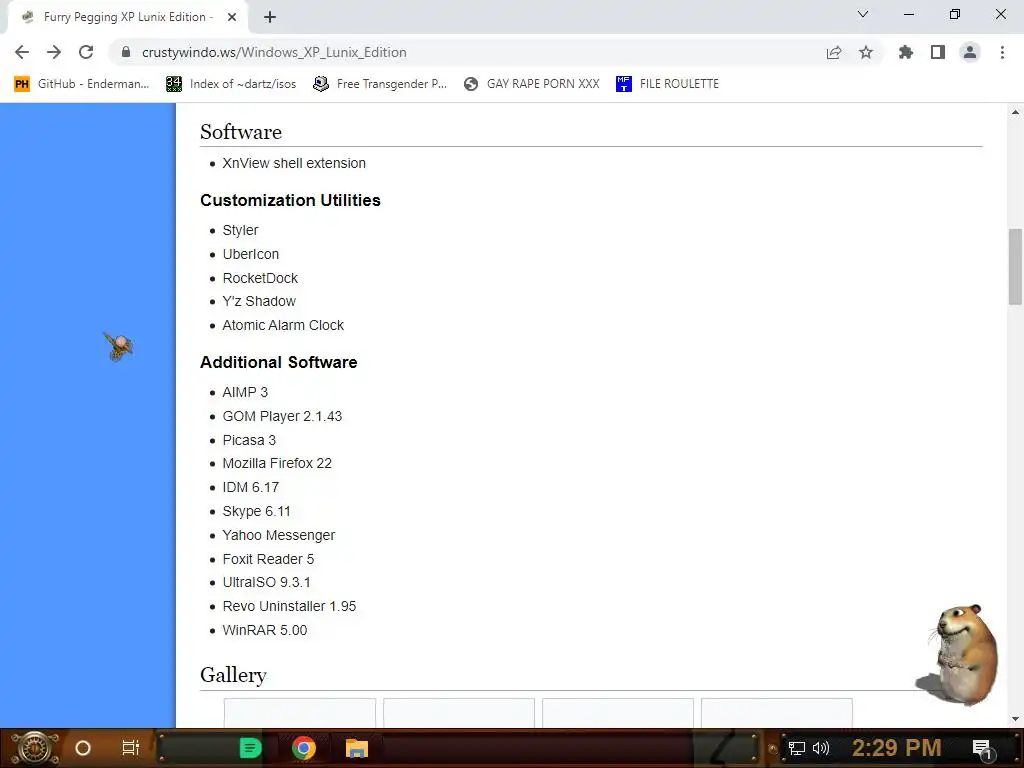Click page scrollbar down arrow
The width and height of the screenshot is (1024, 768).
(x=1015, y=720)
